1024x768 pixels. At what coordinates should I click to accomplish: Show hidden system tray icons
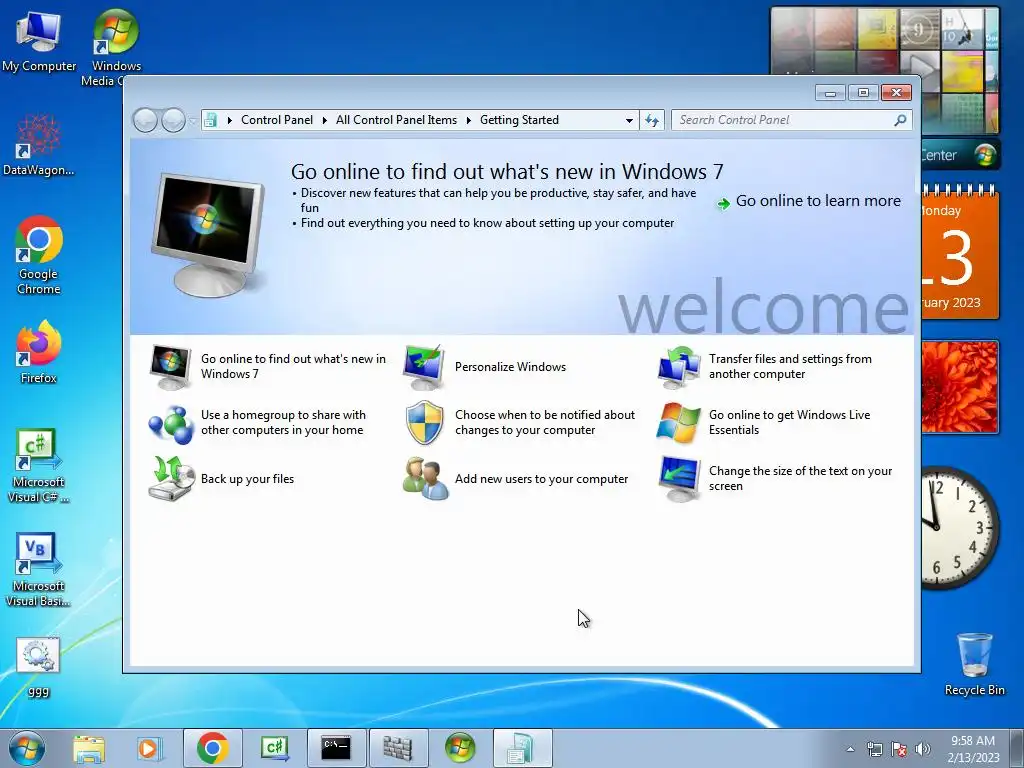coord(850,749)
